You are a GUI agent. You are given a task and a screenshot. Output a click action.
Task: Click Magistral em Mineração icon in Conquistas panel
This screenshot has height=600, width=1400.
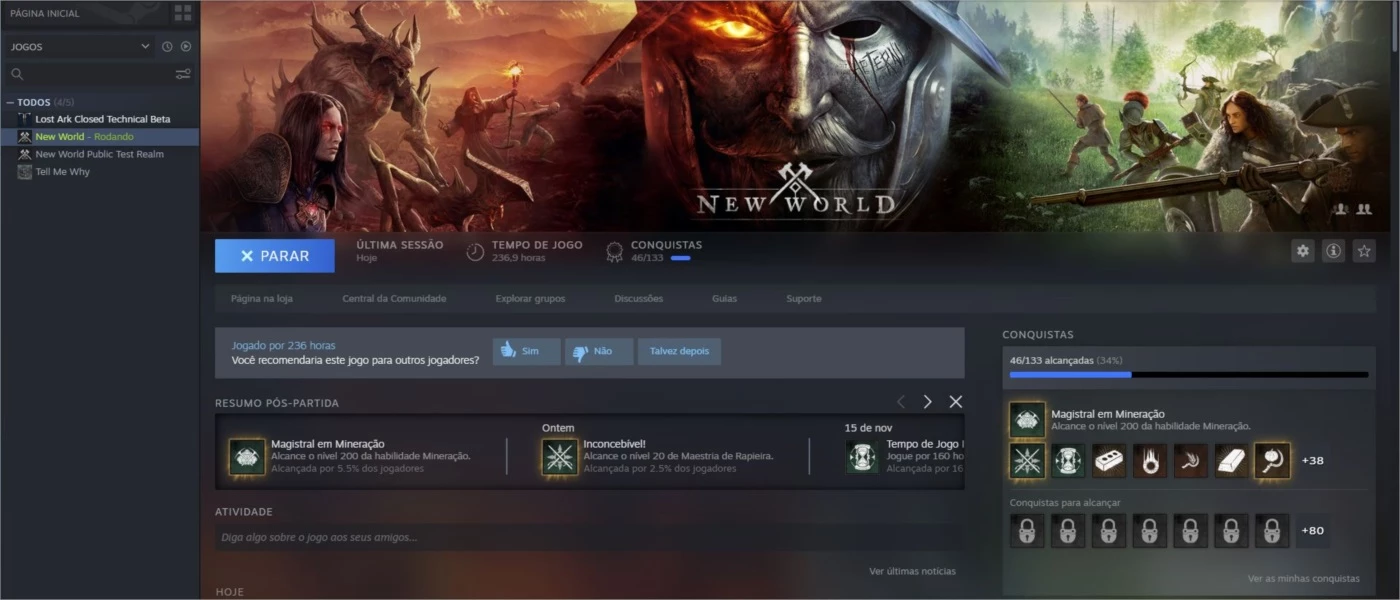pos(1027,420)
